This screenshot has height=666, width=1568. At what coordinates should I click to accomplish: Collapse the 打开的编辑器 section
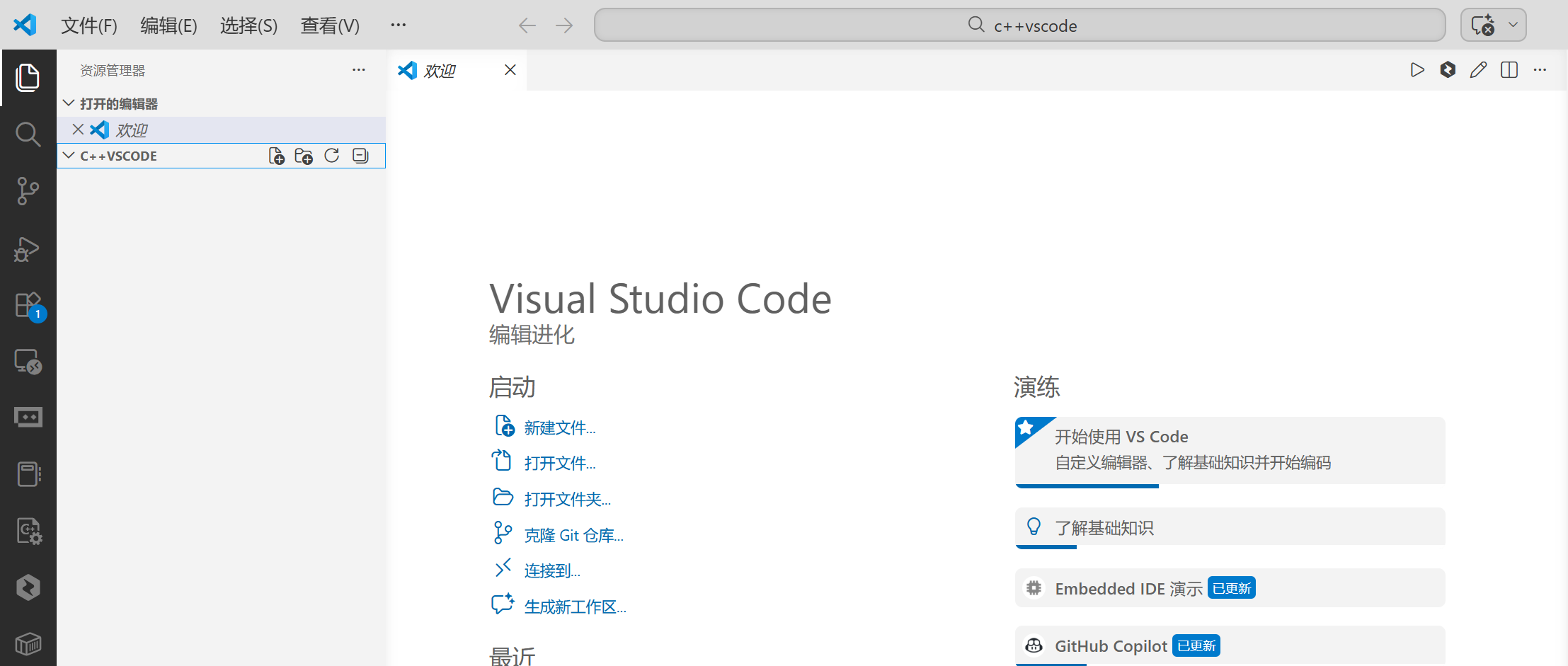pyautogui.click(x=69, y=103)
